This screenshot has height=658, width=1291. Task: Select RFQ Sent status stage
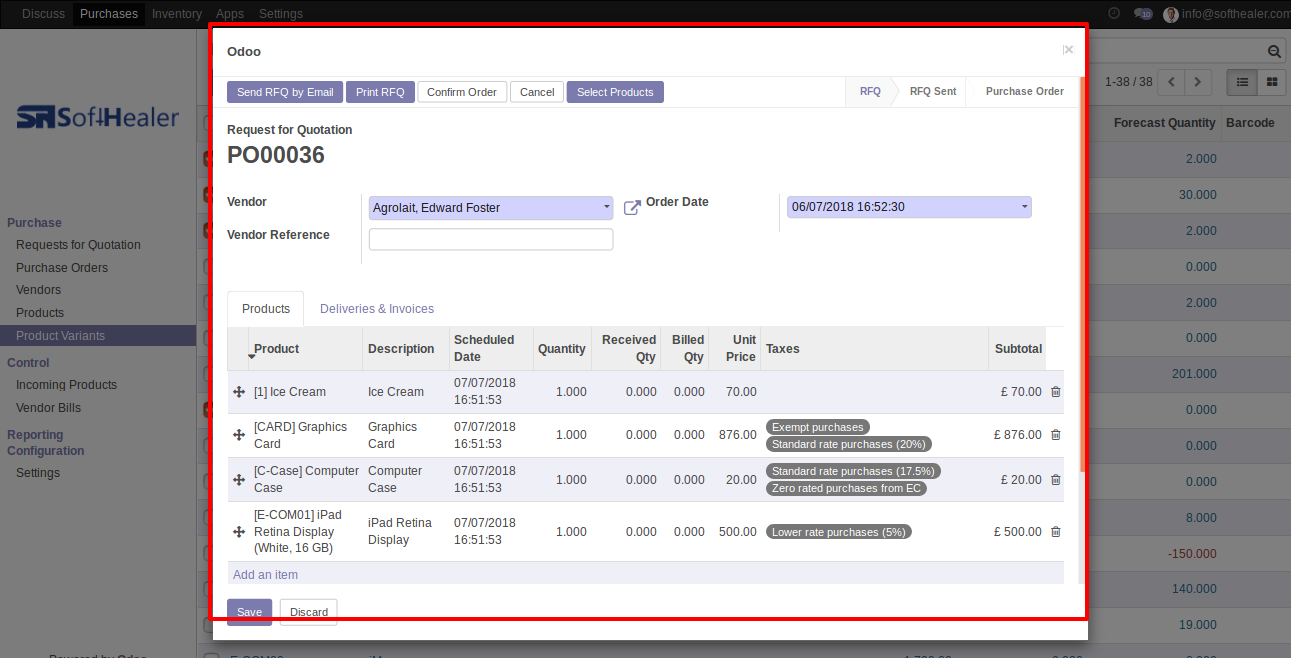tap(933, 91)
